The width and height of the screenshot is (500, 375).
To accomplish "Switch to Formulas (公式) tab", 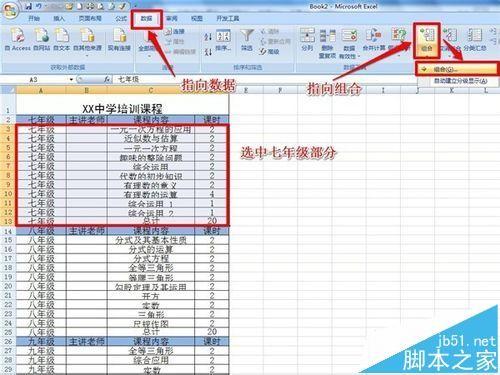I will [x=121, y=18].
